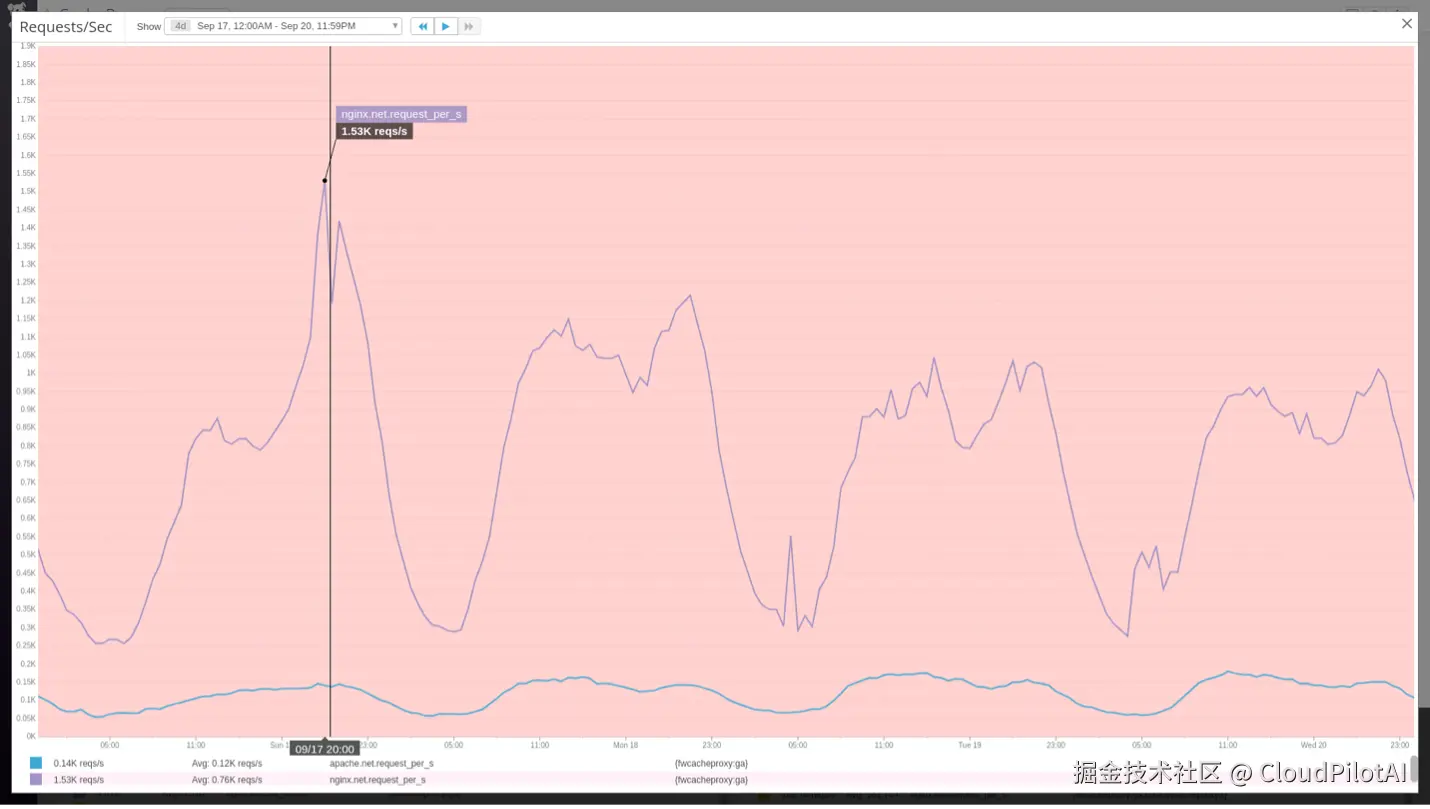Click the blue apache series color swatch

pyautogui.click(x=36, y=763)
